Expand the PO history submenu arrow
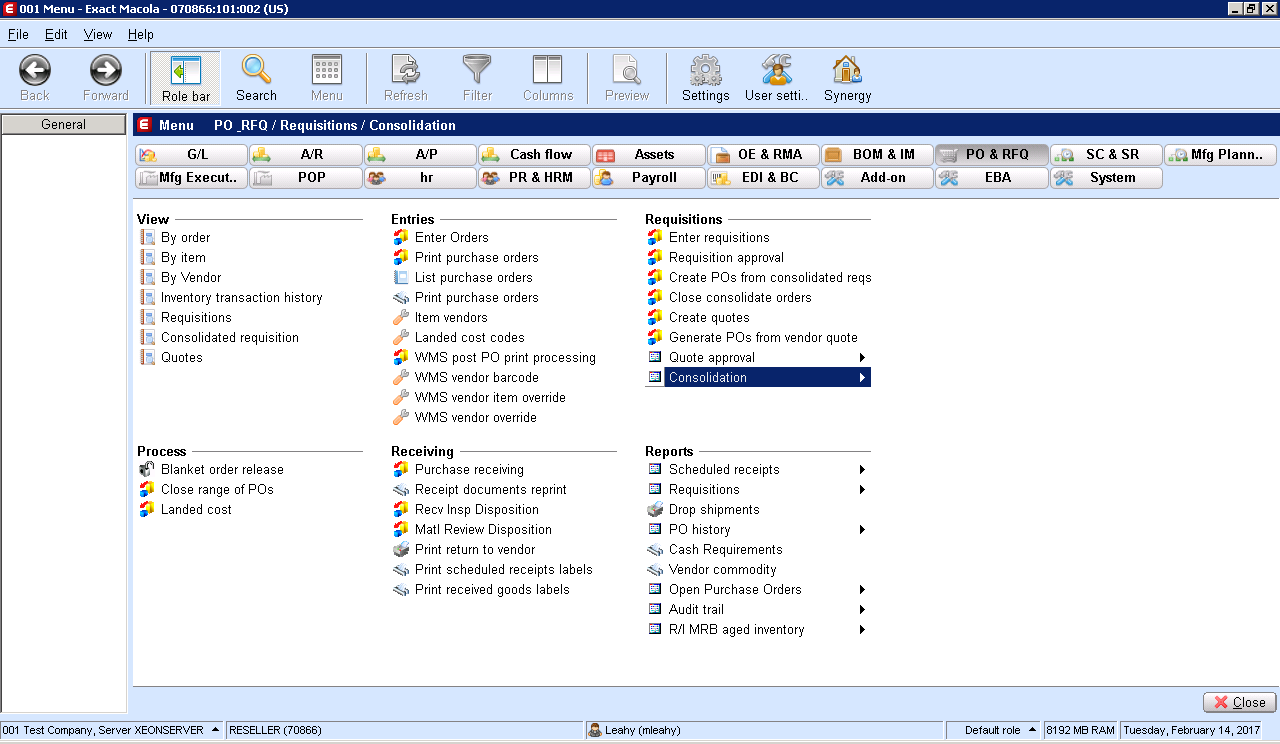1280x744 pixels. [x=862, y=529]
